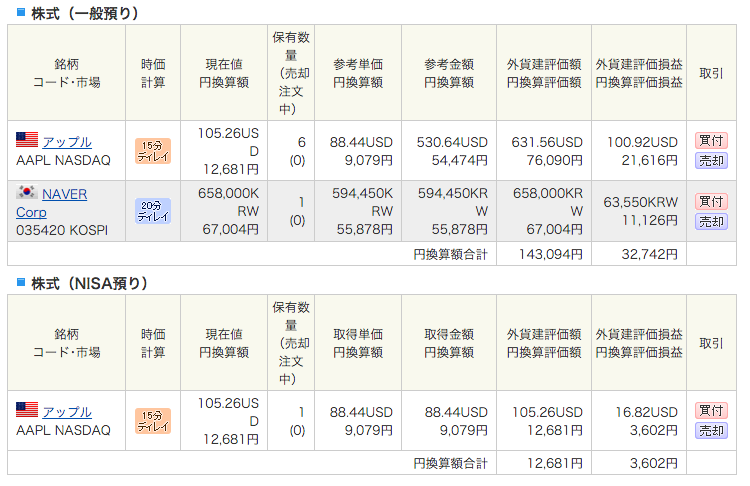Click 買付 for AAPL in 一般預り
The height and width of the screenshot is (486, 750).
[x=711, y=141]
